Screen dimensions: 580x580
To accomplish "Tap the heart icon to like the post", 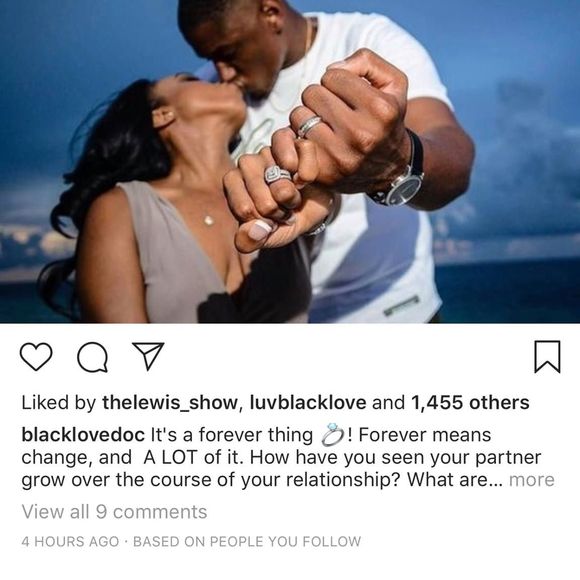I will [36, 357].
